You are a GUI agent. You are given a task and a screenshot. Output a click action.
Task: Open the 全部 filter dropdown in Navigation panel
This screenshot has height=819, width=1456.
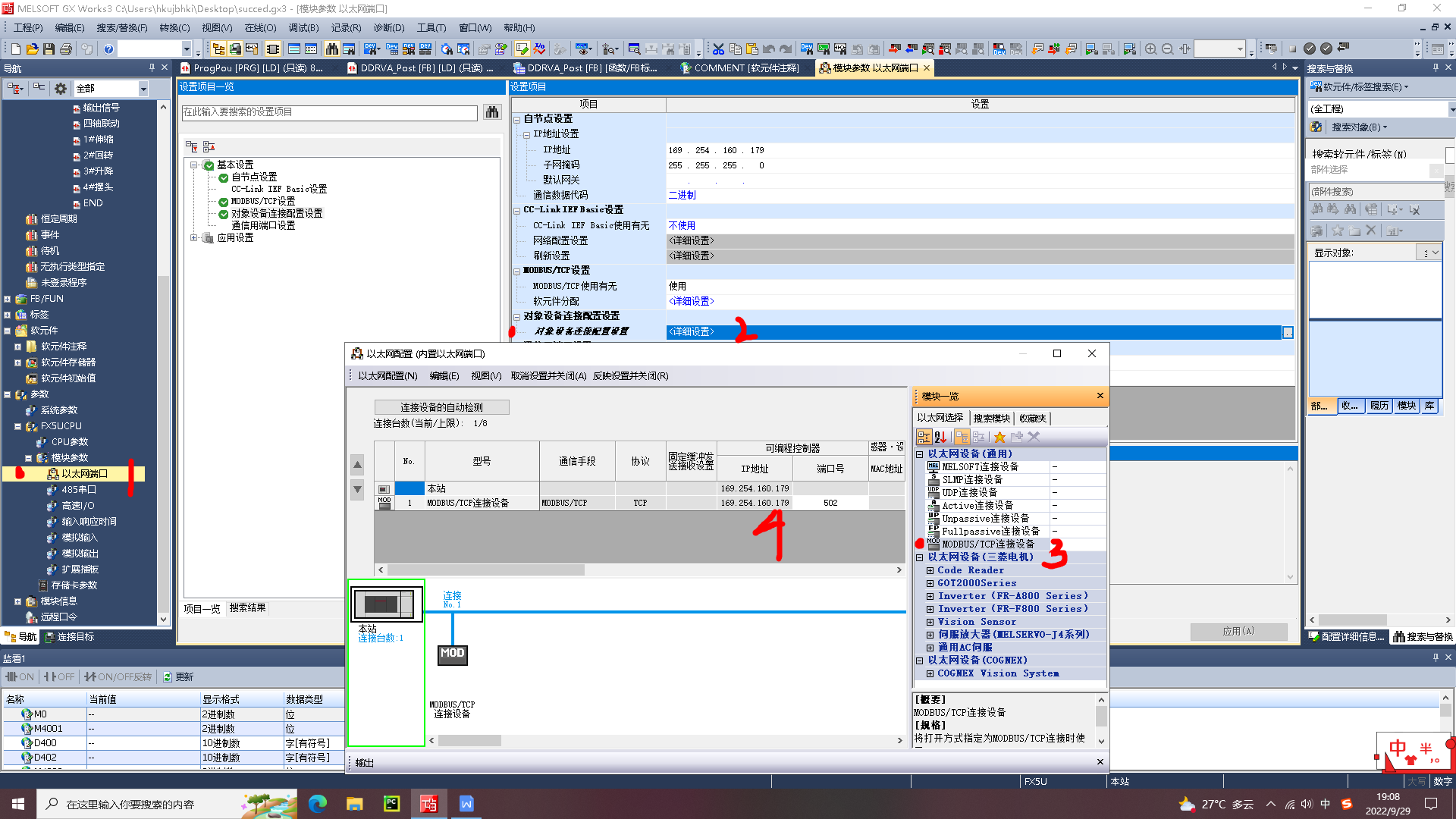pos(143,89)
